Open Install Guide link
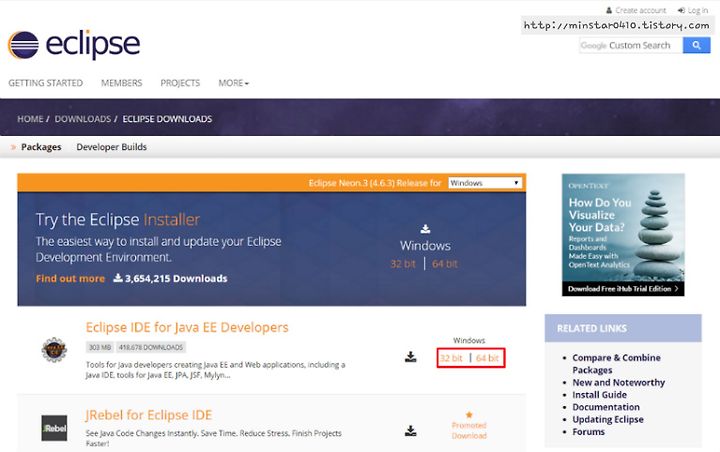The image size is (720, 452). coord(599,395)
